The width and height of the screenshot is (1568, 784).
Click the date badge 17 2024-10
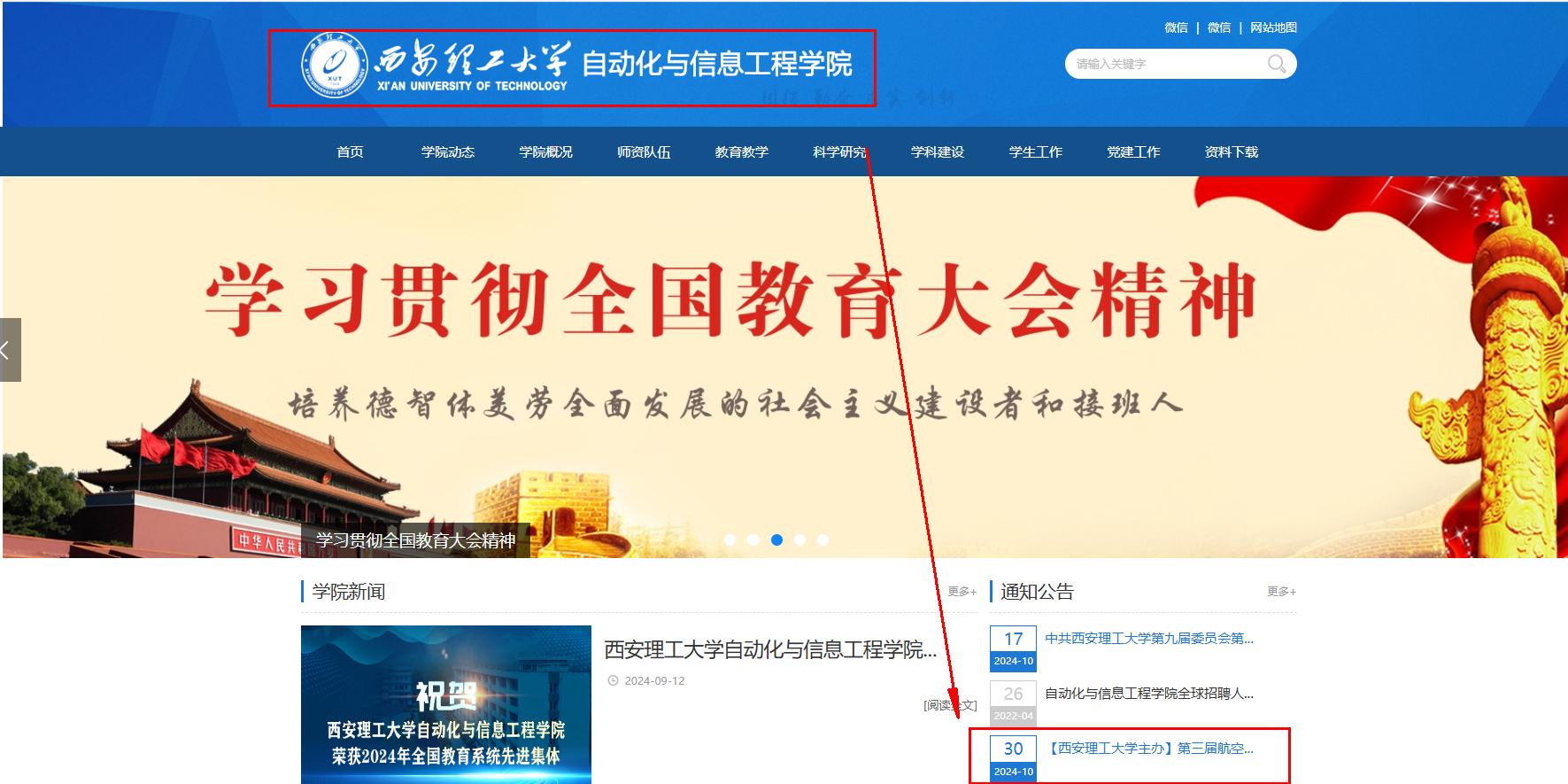coord(1013,648)
